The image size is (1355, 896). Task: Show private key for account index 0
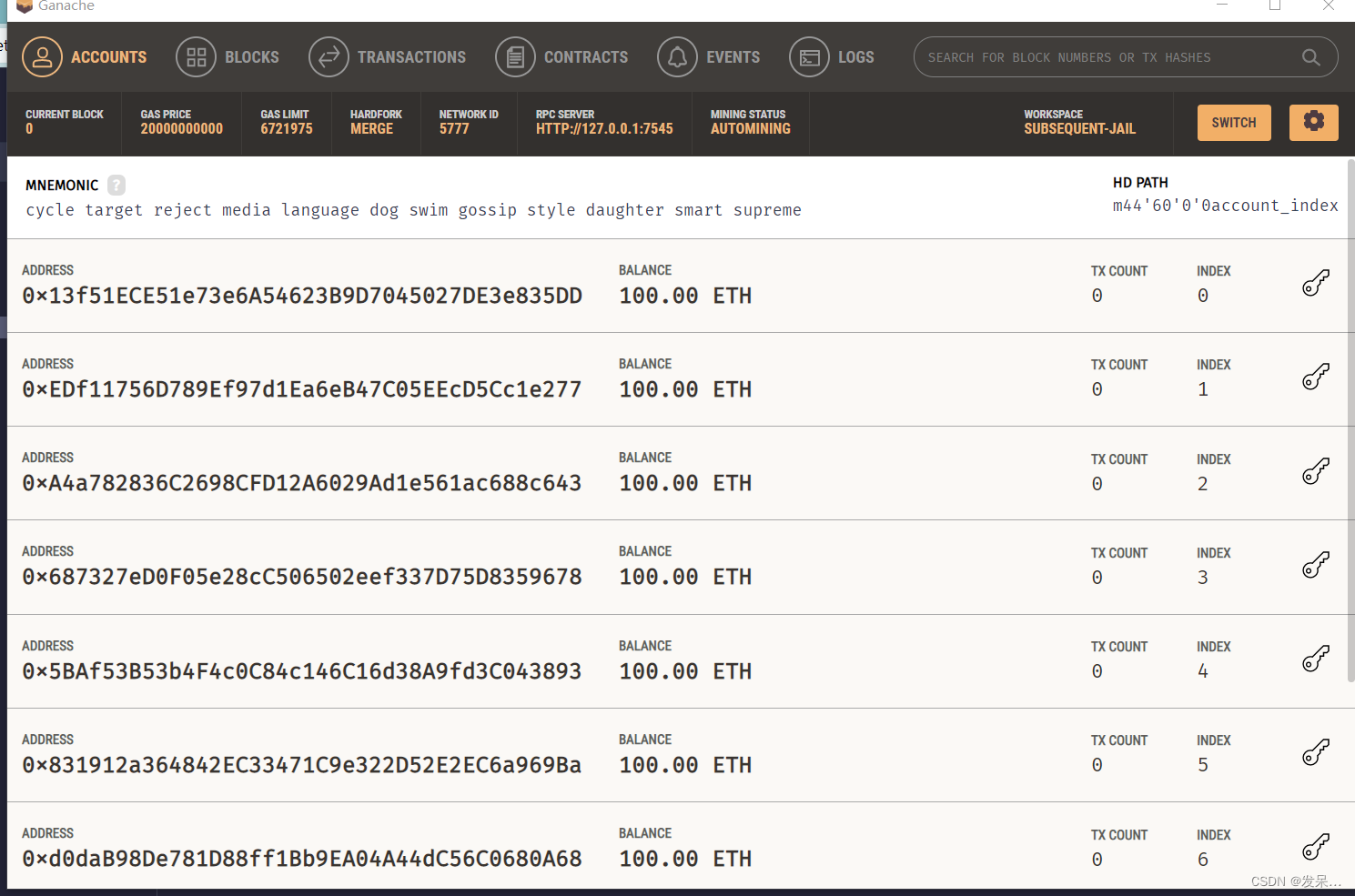click(x=1316, y=283)
